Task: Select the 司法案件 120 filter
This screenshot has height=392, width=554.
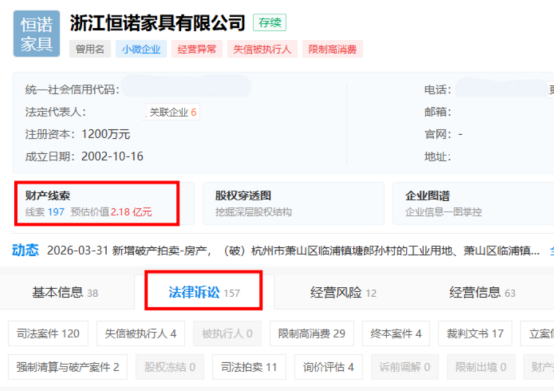Action: 48,333
